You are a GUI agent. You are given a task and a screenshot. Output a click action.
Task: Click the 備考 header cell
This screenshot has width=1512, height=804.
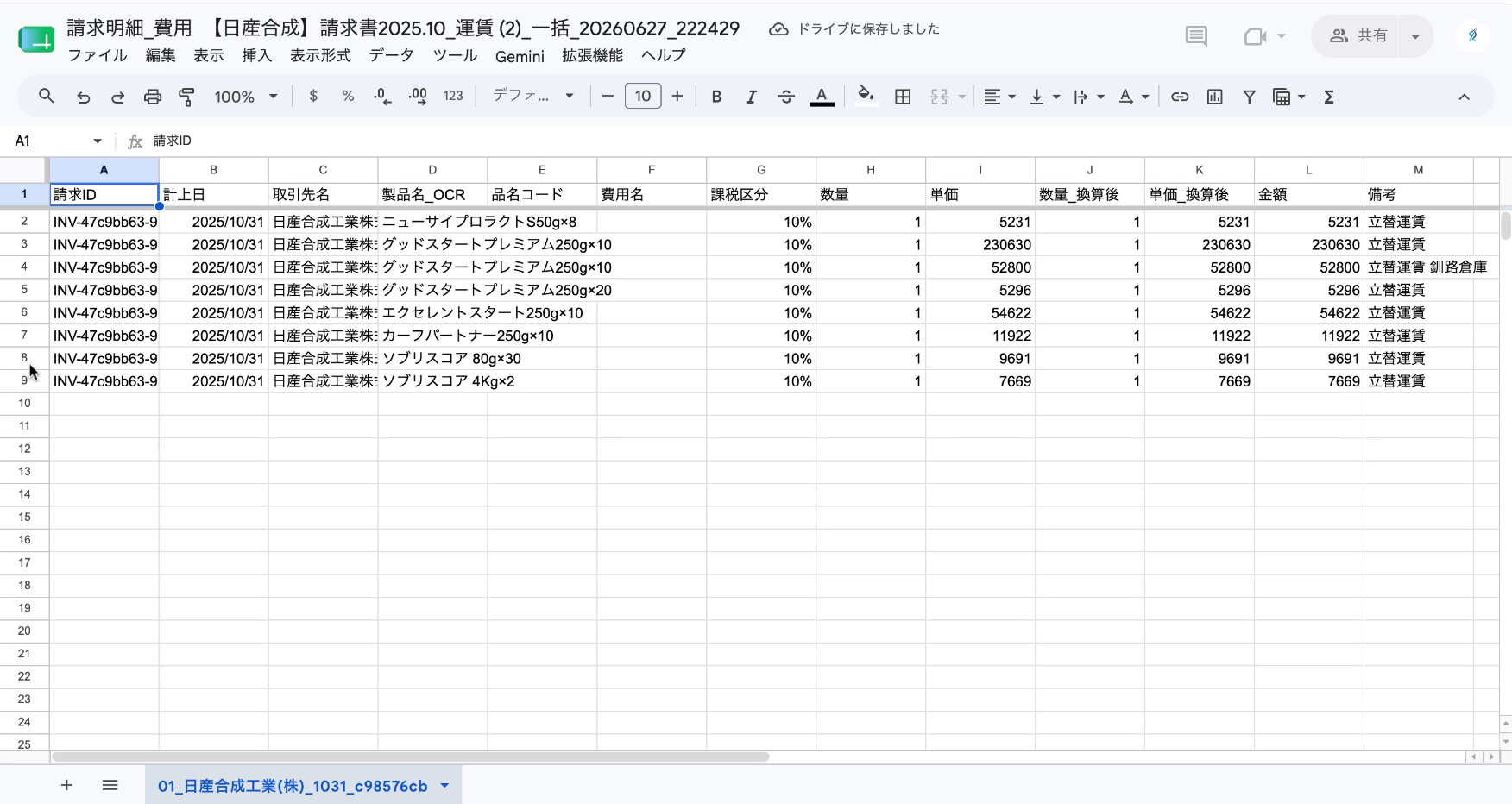pyautogui.click(x=1418, y=195)
